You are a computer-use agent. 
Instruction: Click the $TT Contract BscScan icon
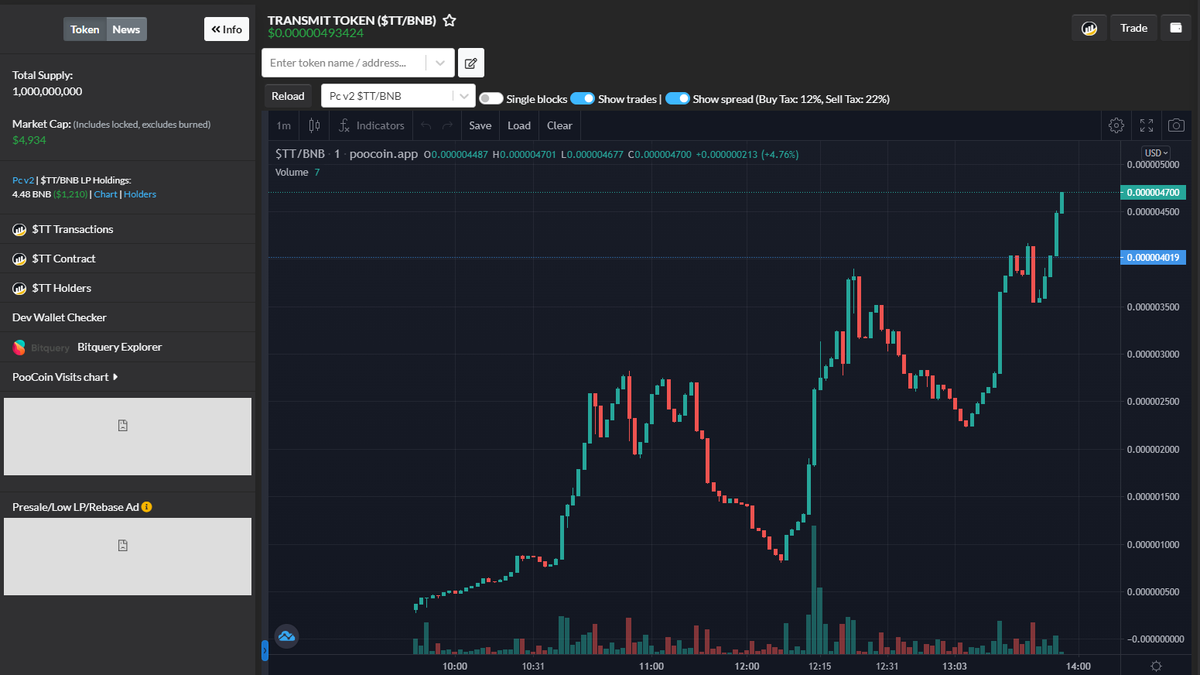[19, 259]
